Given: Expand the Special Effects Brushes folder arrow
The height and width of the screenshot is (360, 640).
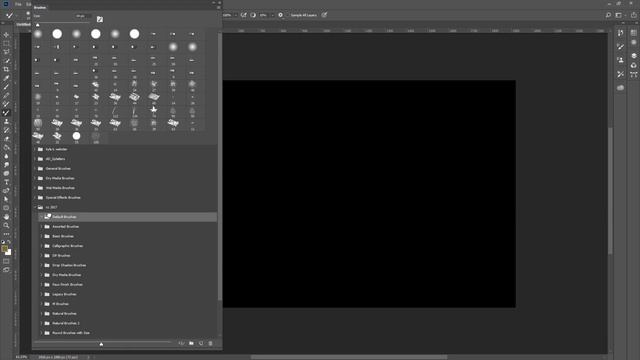Looking at the screenshot, I should (x=35, y=198).
